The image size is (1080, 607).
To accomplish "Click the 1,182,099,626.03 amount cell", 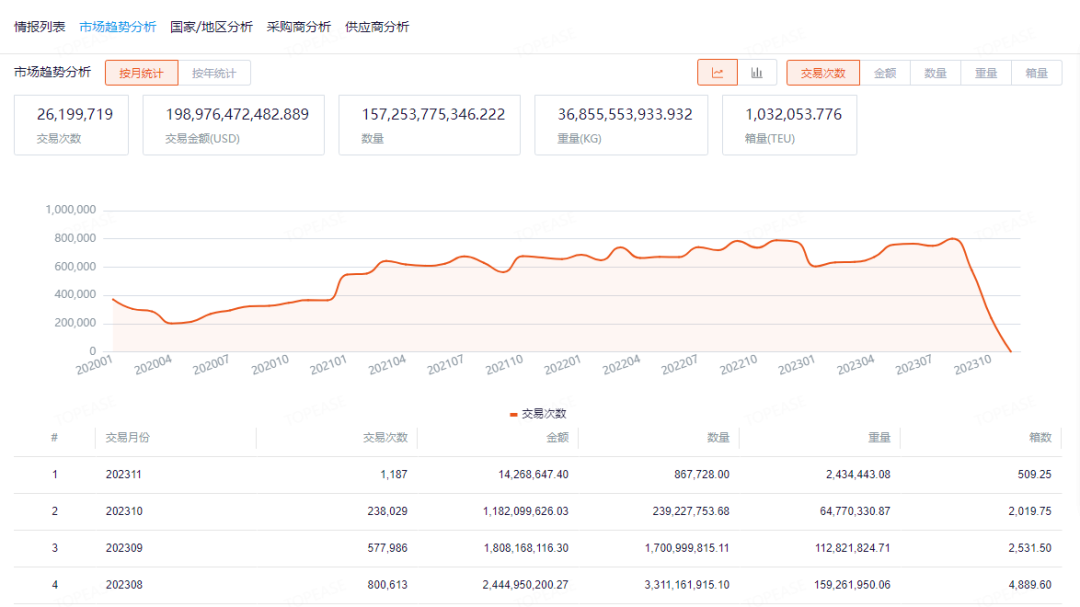I will [526, 511].
